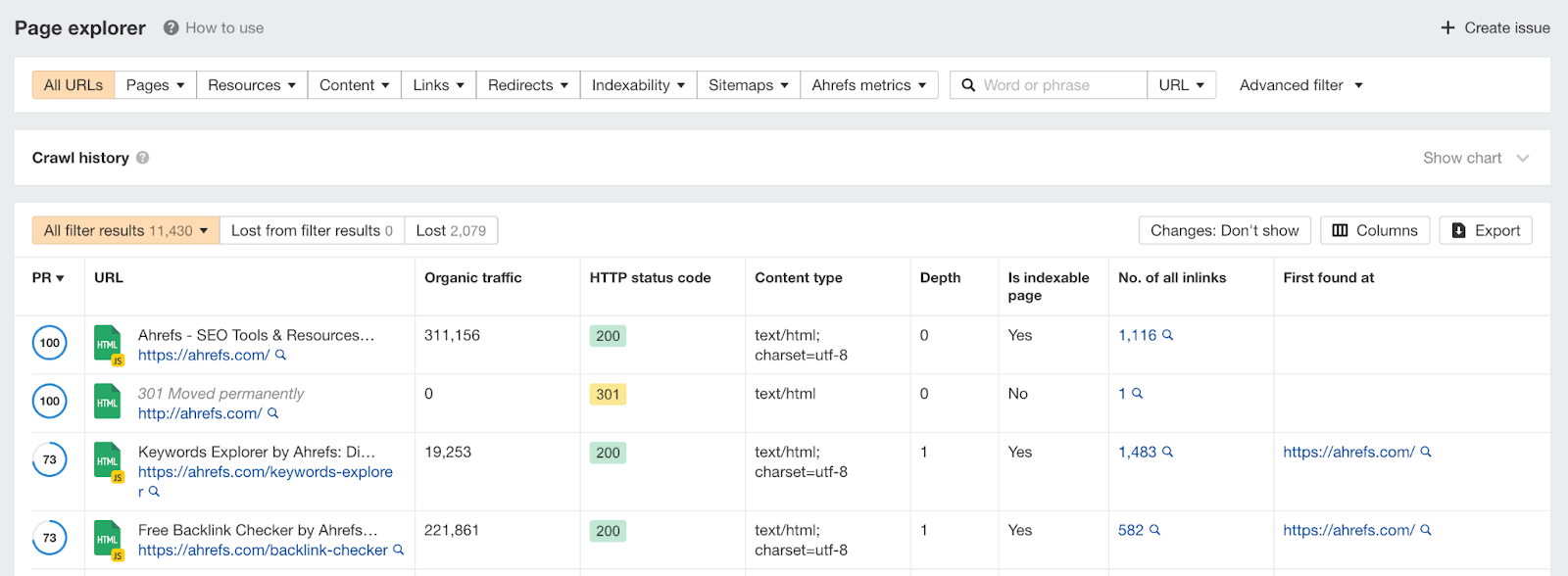Click magnifier in First found at for Keywords Explorer row
The height and width of the screenshot is (576, 1568).
[1426, 452]
